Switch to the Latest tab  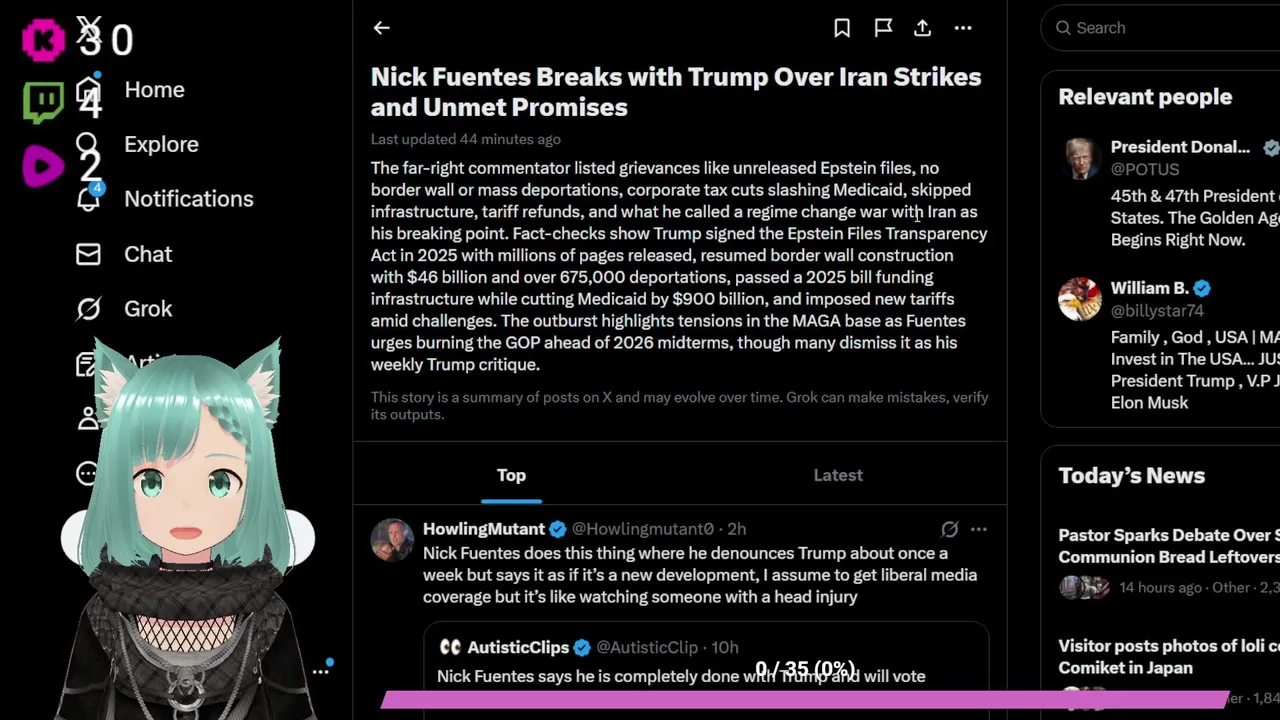[838, 475]
